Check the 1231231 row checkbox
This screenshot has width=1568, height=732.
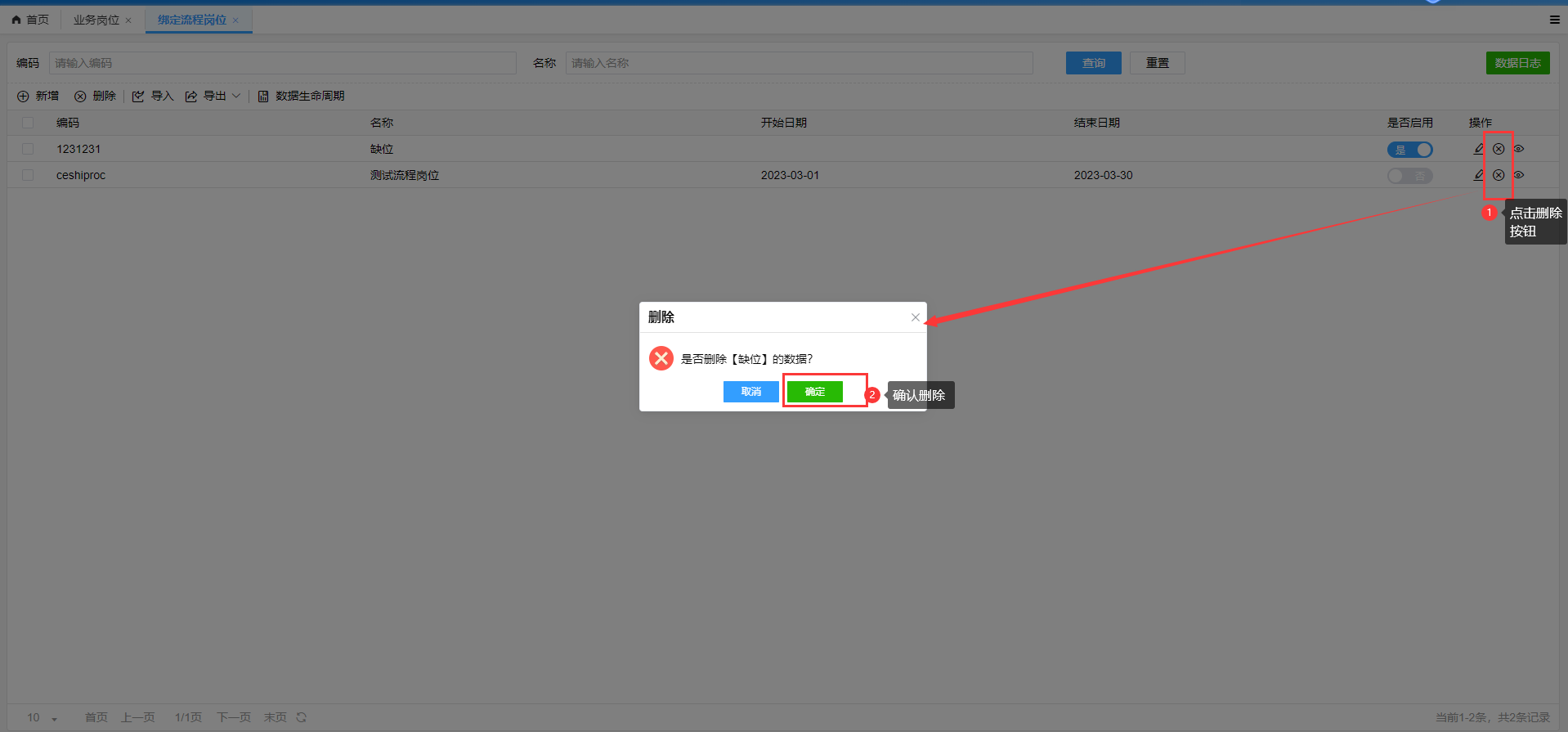tap(28, 149)
